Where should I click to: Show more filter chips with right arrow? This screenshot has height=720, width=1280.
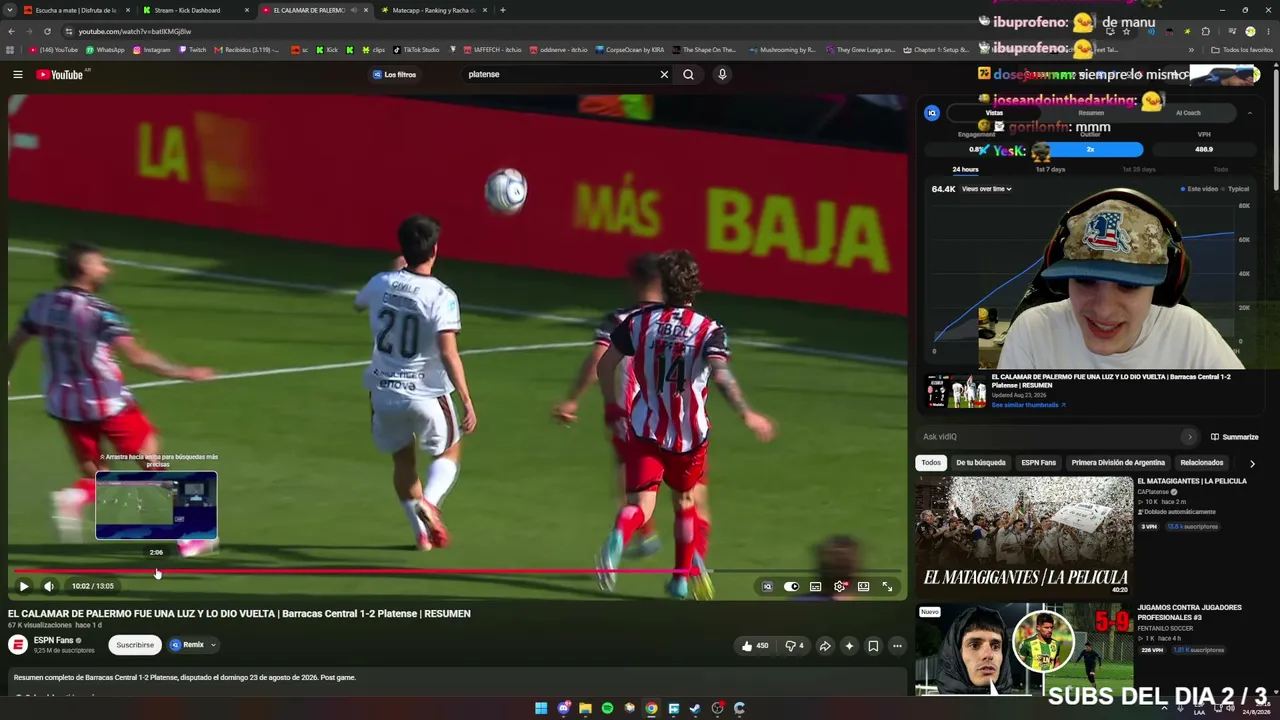(x=1251, y=463)
